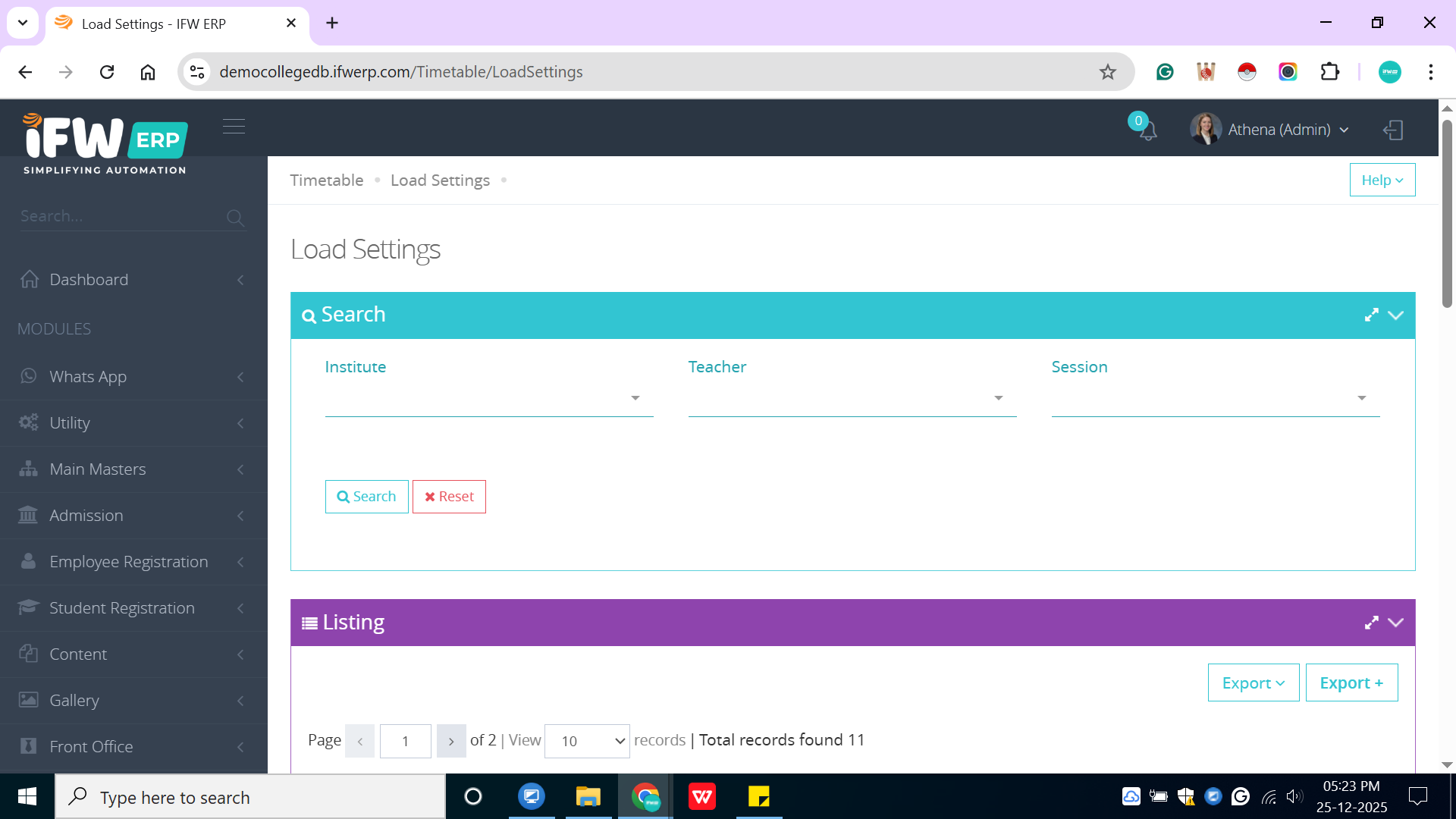Open WPS Office from the taskbar
The image size is (1456, 819).
tap(701, 797)
